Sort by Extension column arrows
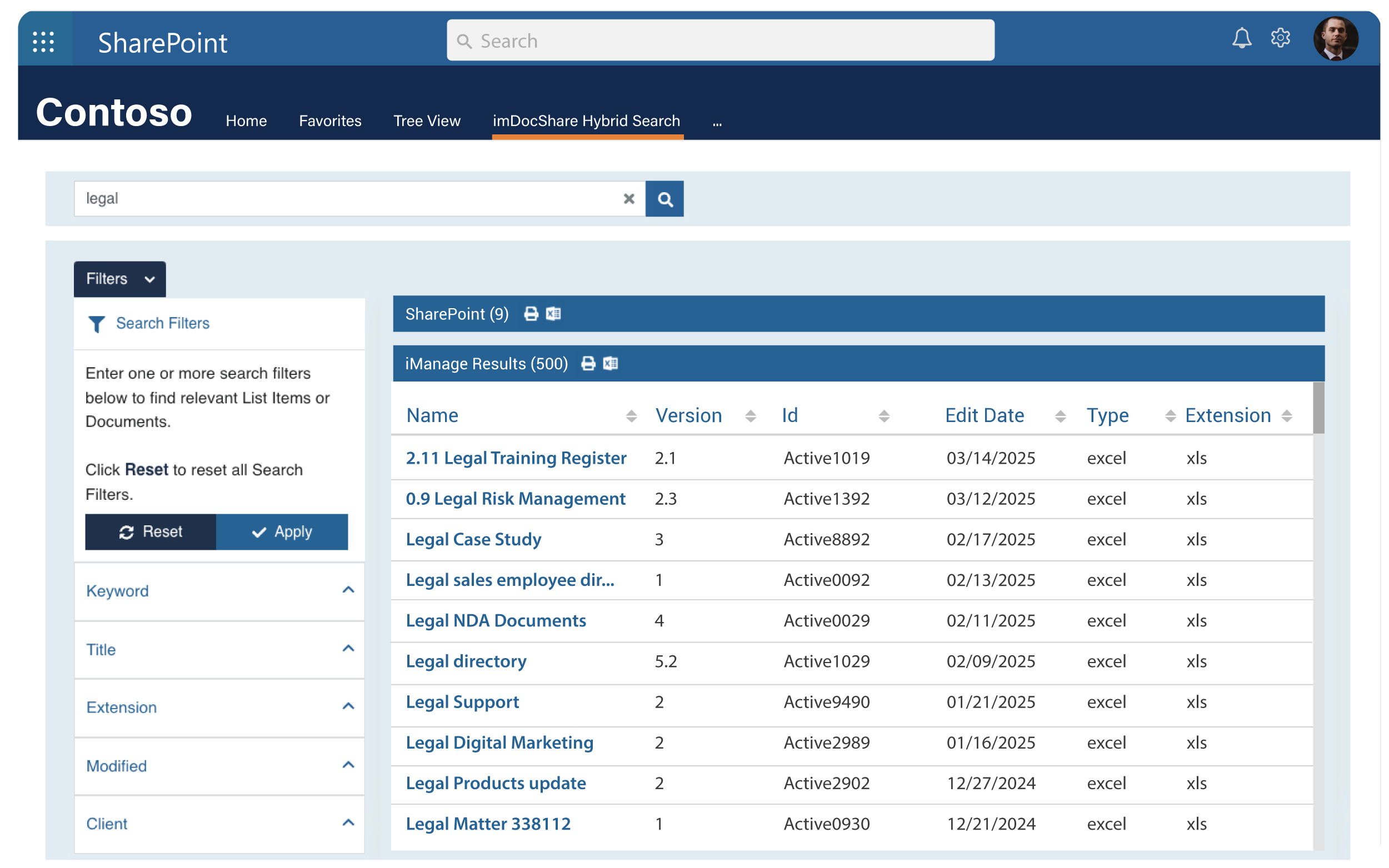The image size is (1389, 868). pos(1286,416)
